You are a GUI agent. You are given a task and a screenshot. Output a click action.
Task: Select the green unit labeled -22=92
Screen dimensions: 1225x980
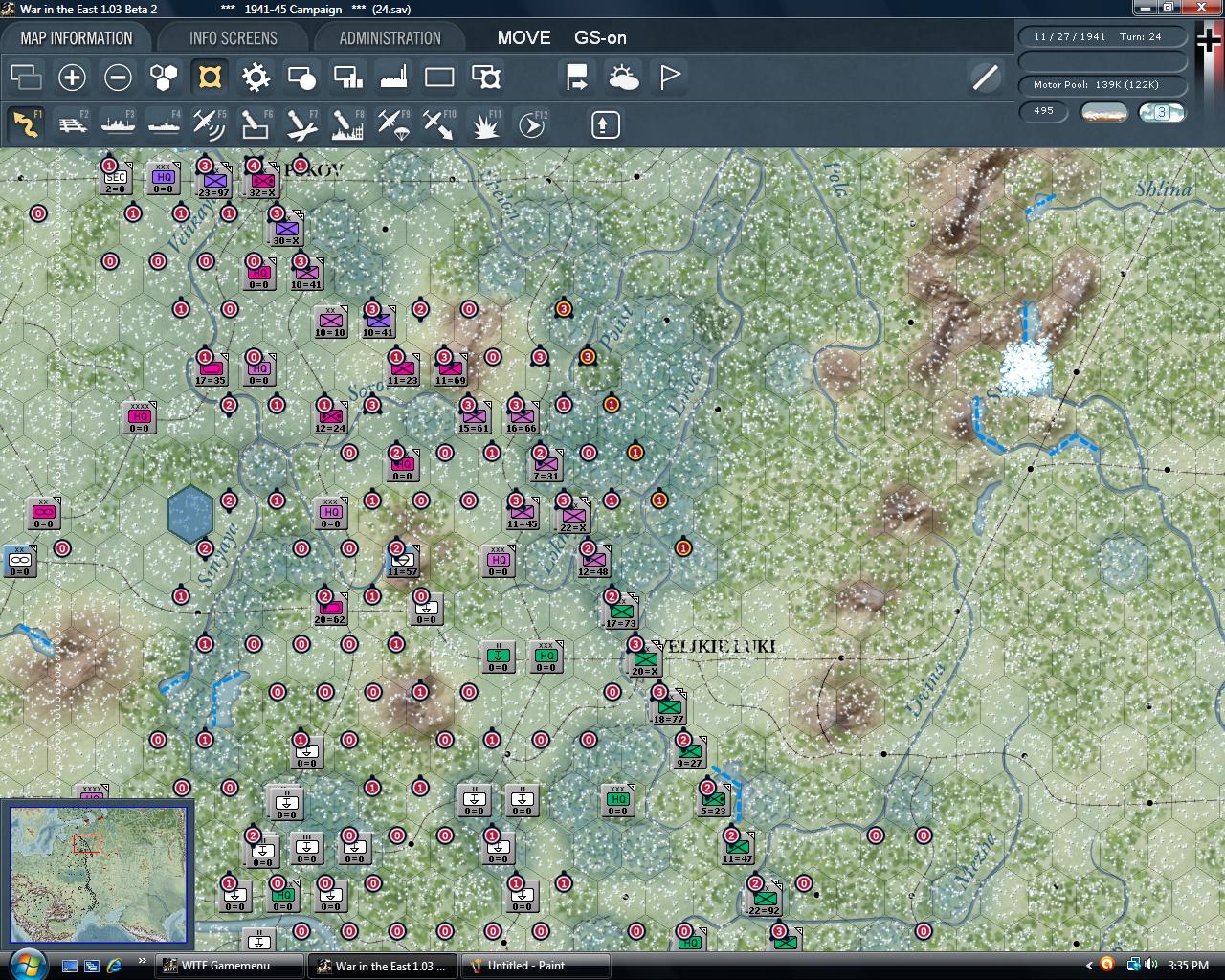pyautogui.click(x=764, y=901)
